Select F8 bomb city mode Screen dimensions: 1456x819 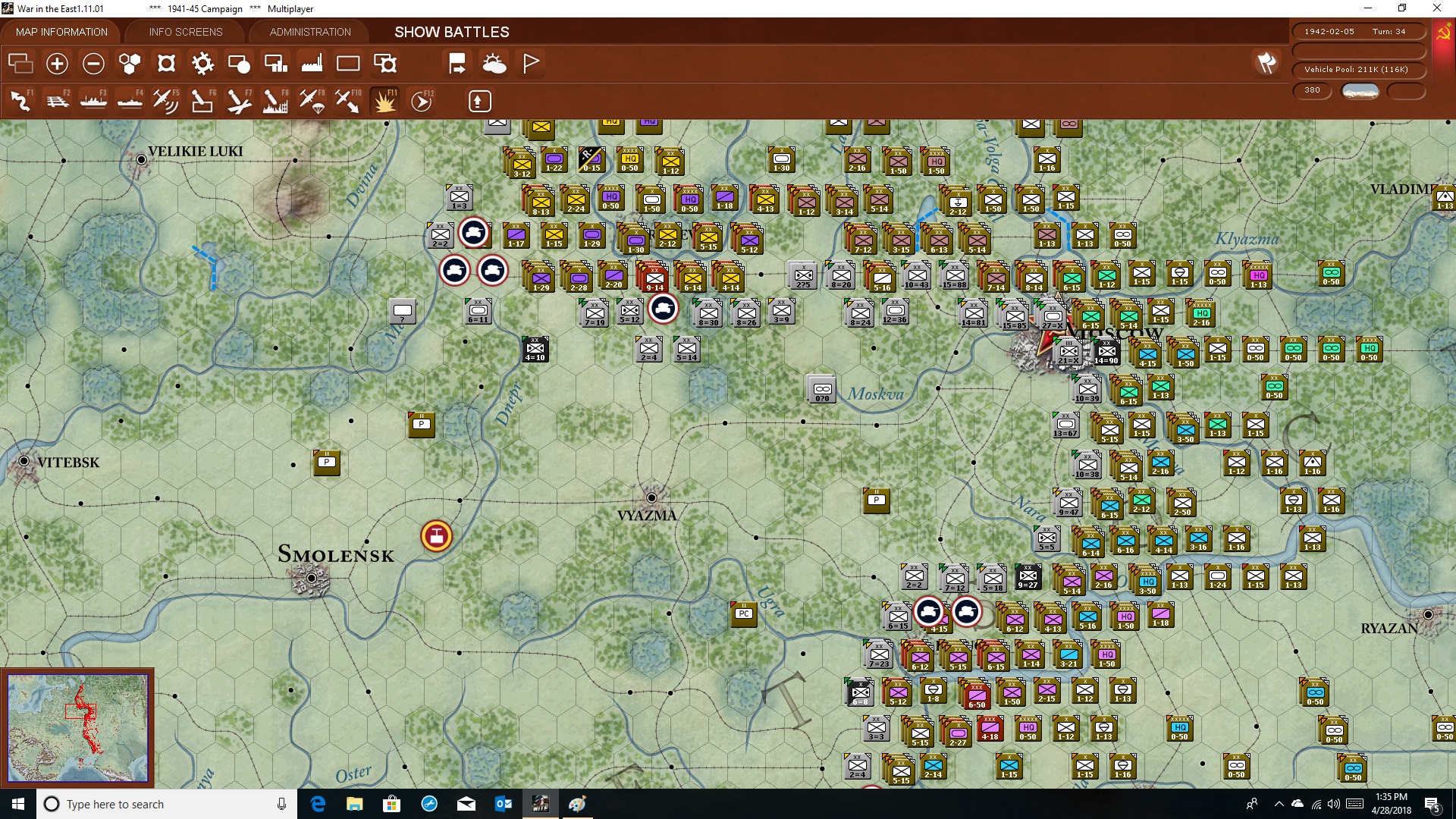pos(275,101)
